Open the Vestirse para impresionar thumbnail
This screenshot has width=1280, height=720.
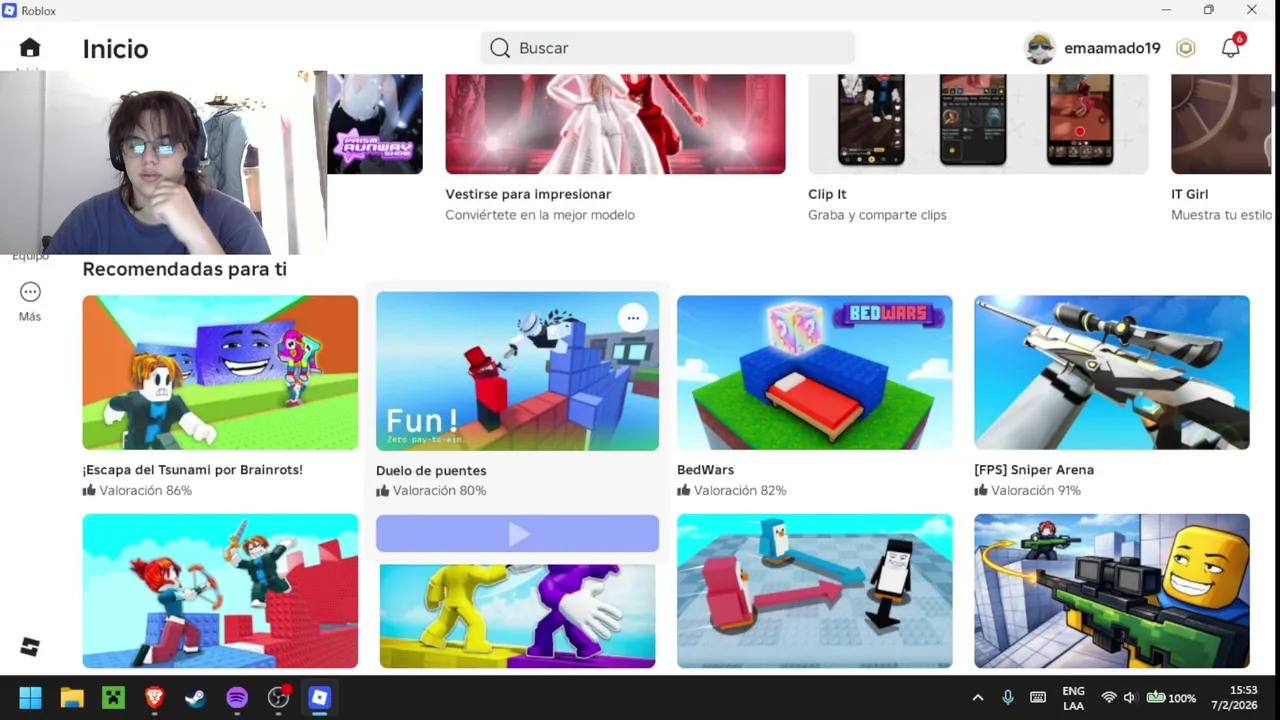[x=615, y=123]
